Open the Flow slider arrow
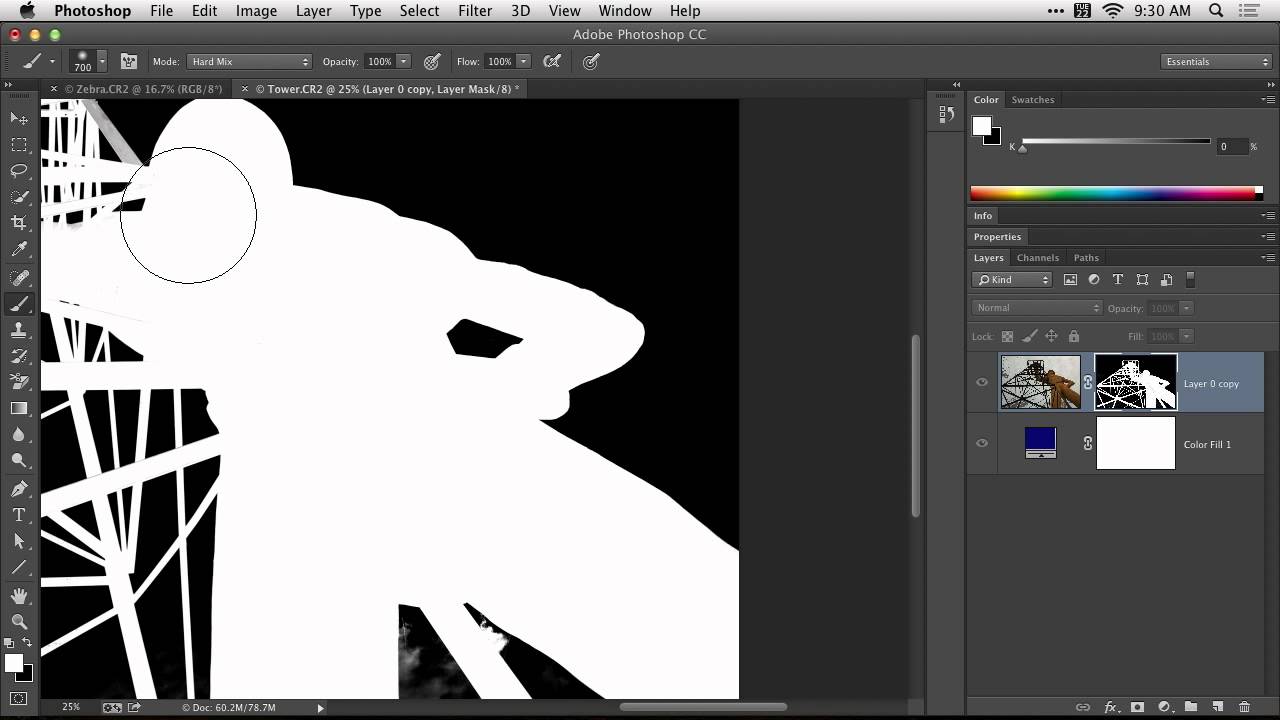 [523, 61]
